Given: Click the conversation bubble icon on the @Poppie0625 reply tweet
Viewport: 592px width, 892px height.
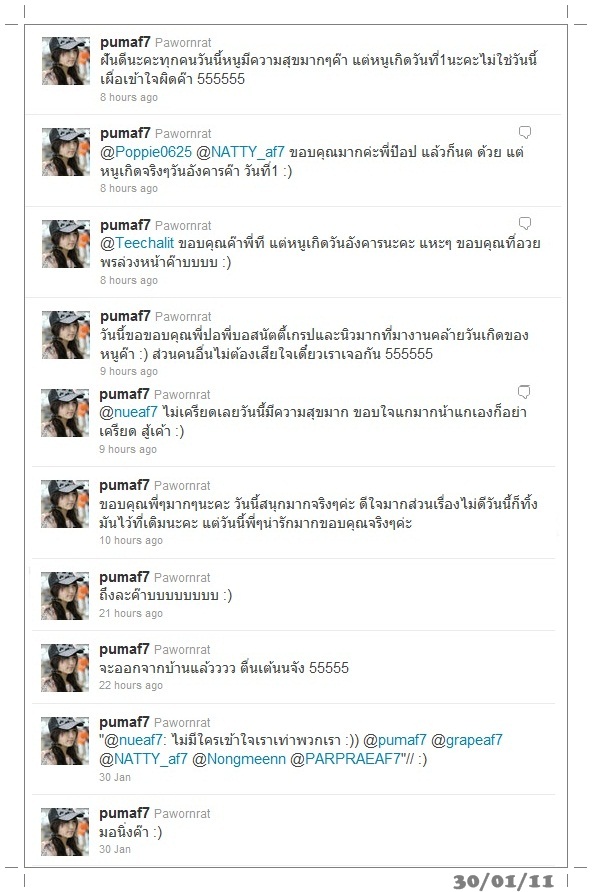Looking at the screenshot, I should (525, 133).
